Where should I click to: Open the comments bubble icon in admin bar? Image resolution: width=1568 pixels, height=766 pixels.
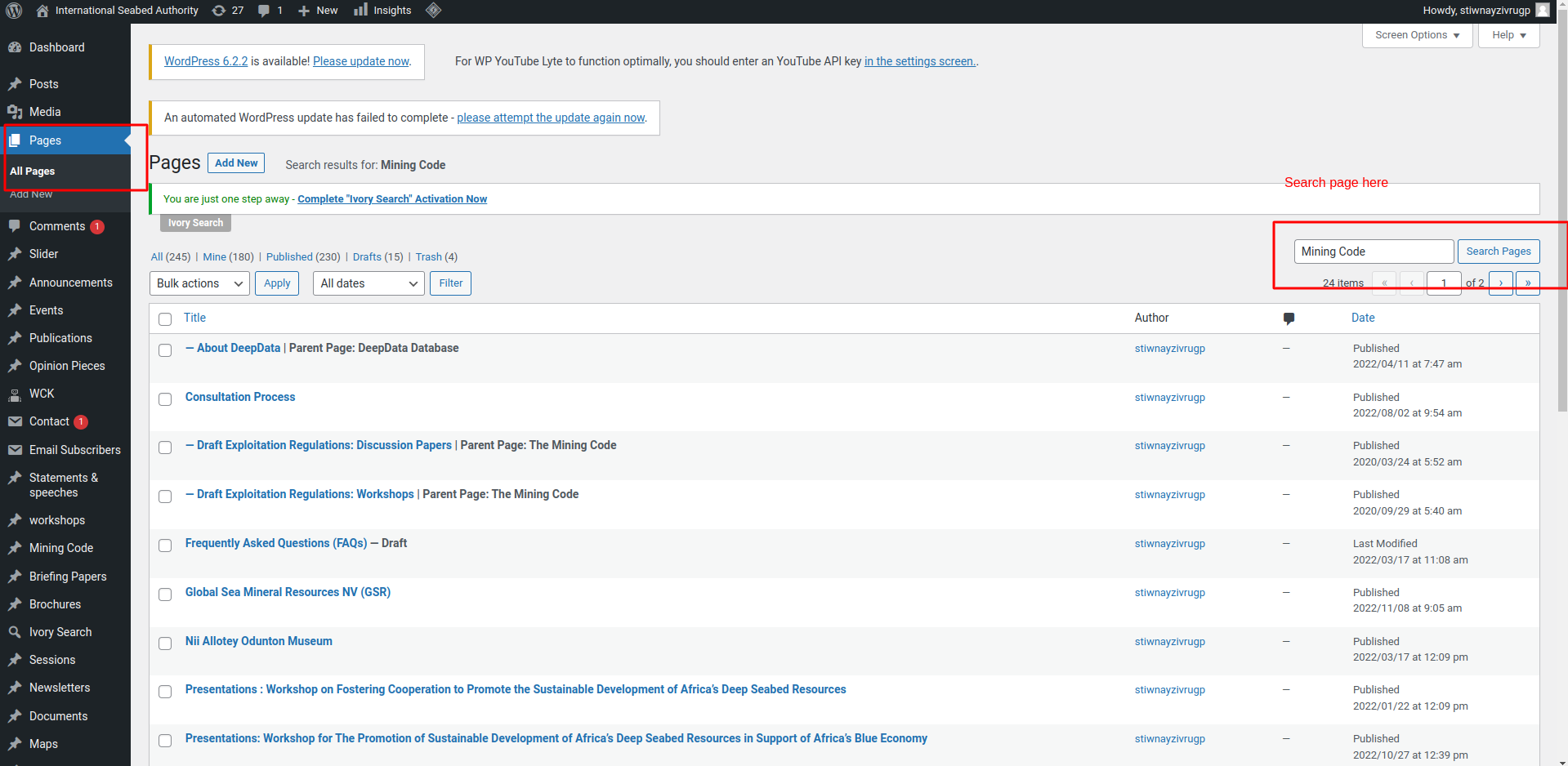(264, 11)
